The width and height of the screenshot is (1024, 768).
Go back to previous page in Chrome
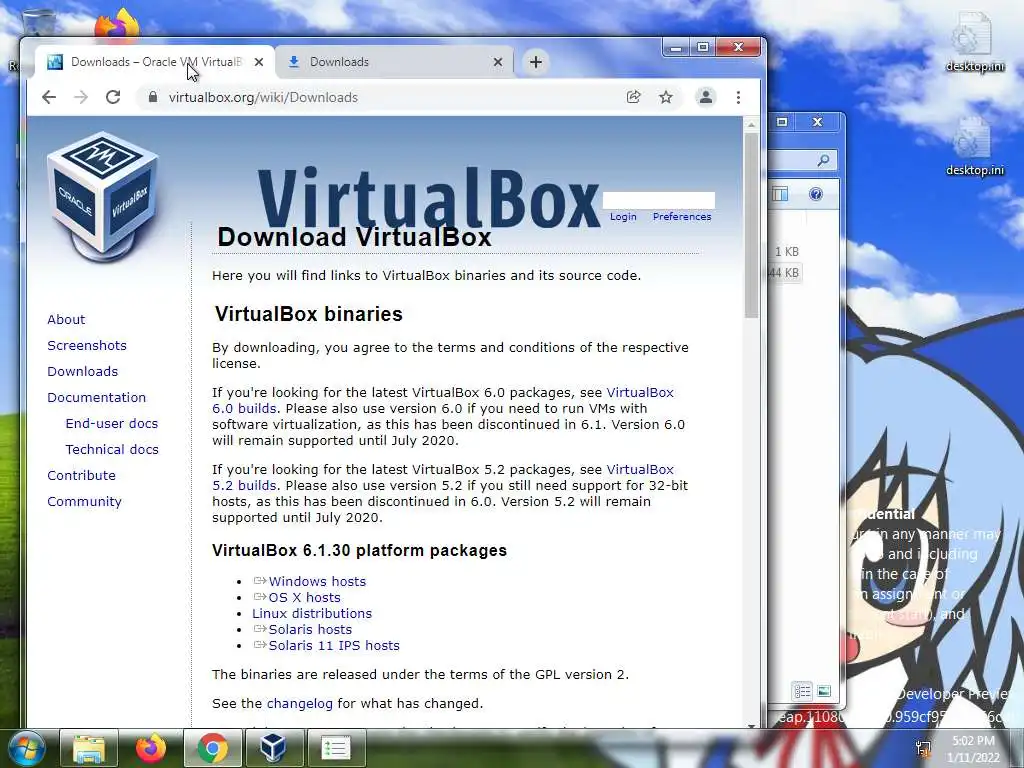point(49,97)
